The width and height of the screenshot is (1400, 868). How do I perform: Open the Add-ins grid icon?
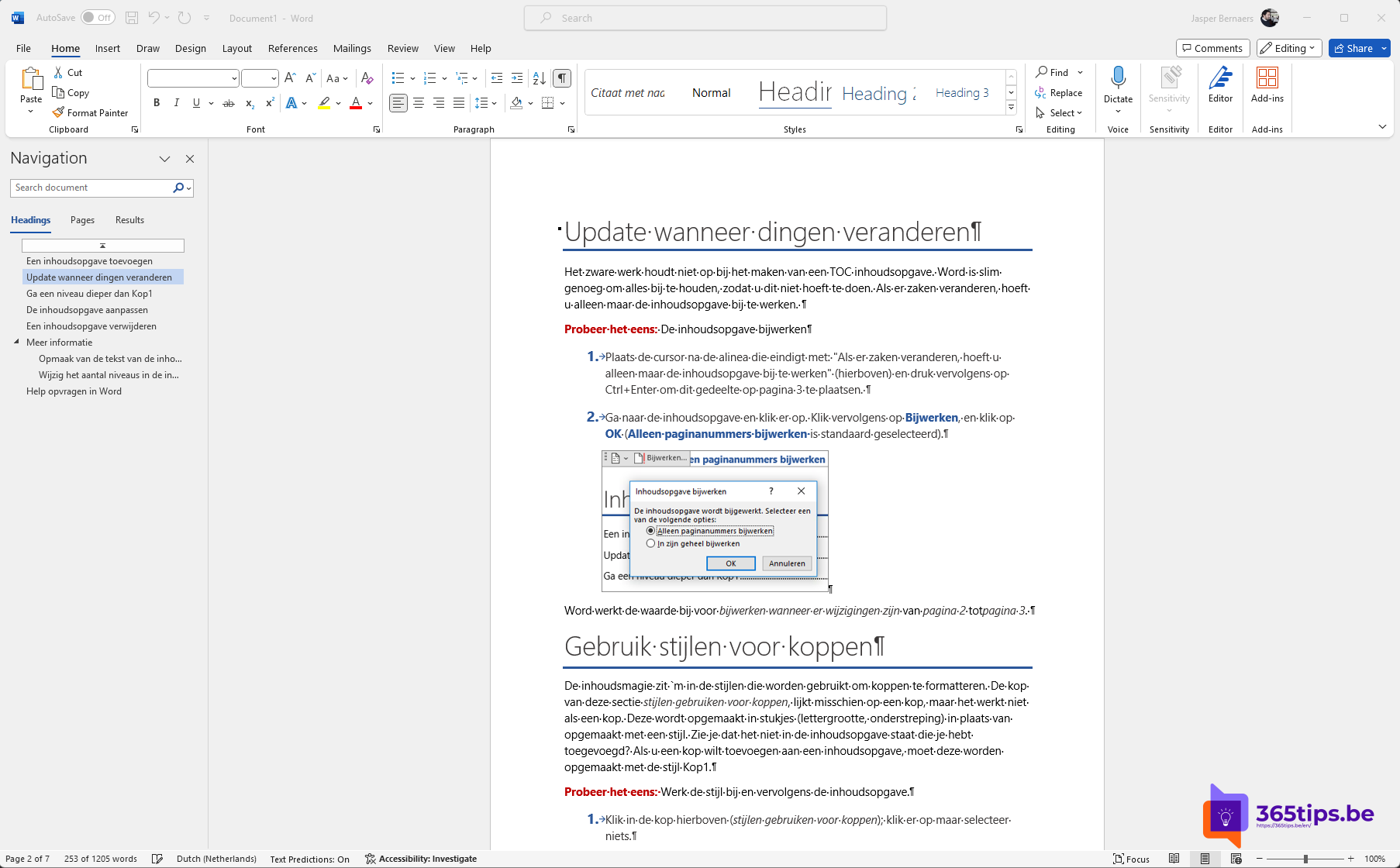click(x=1267, y=77)
